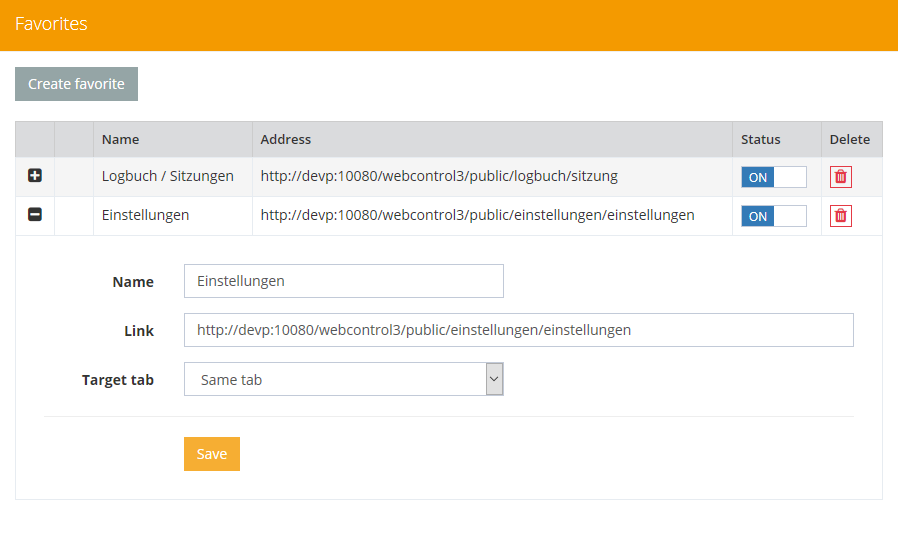
Task: Disable the Einstellungen status switch
Action: (x=773, y=216)
